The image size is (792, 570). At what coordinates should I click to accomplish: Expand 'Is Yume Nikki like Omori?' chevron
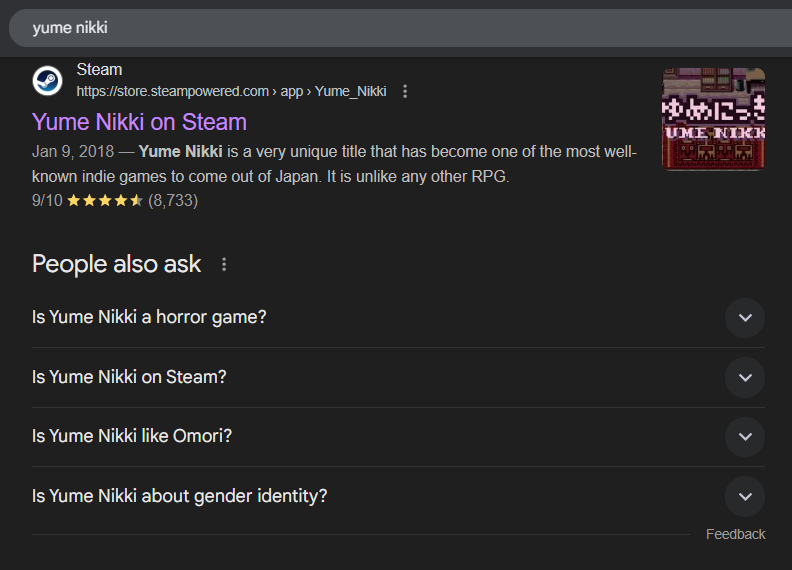point(745,437)
